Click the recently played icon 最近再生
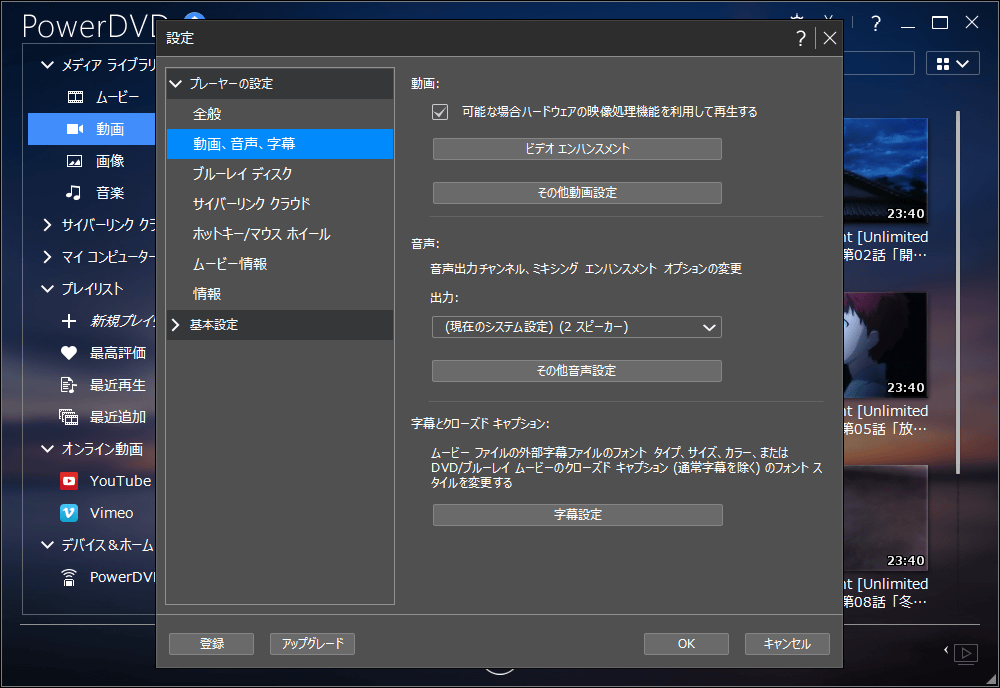The image size is (1000, 688). [68, 384]
